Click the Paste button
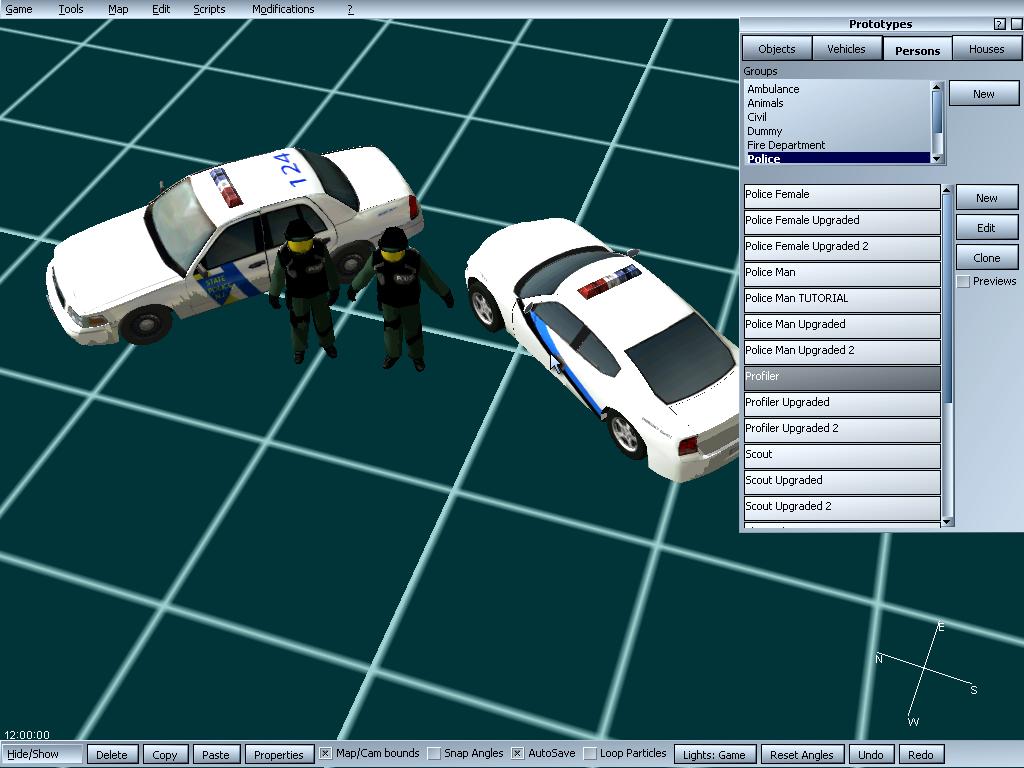Screen dimensions: 1024x768 [x=216, y=755]
